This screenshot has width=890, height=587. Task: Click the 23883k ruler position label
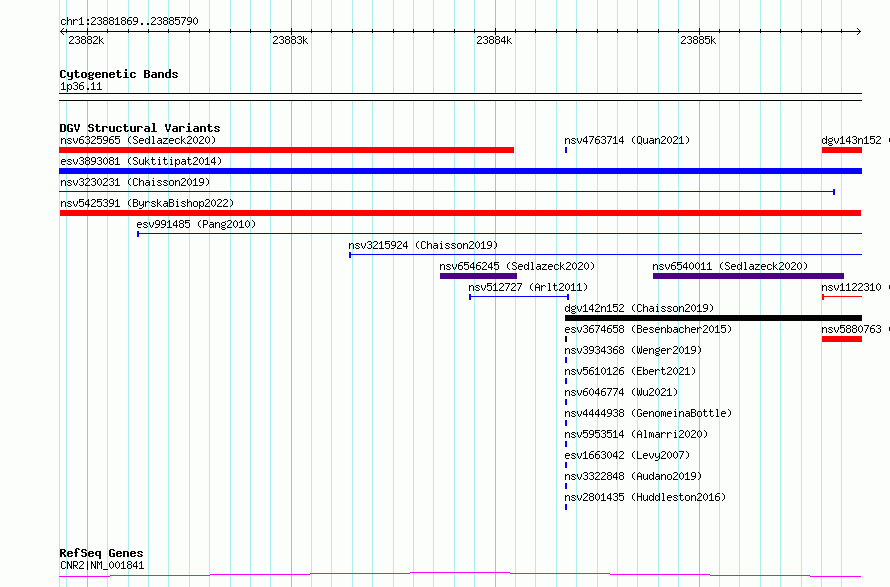[x=290, y=40]
